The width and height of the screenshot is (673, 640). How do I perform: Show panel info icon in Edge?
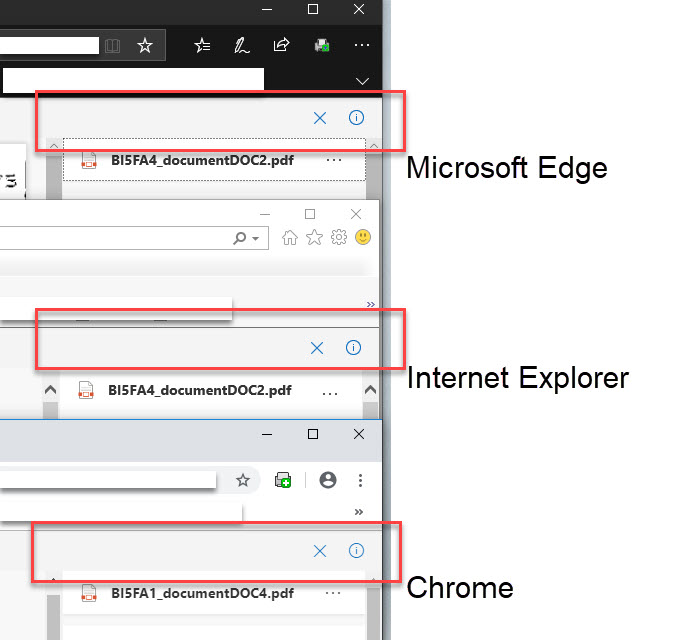click(356, 117)
